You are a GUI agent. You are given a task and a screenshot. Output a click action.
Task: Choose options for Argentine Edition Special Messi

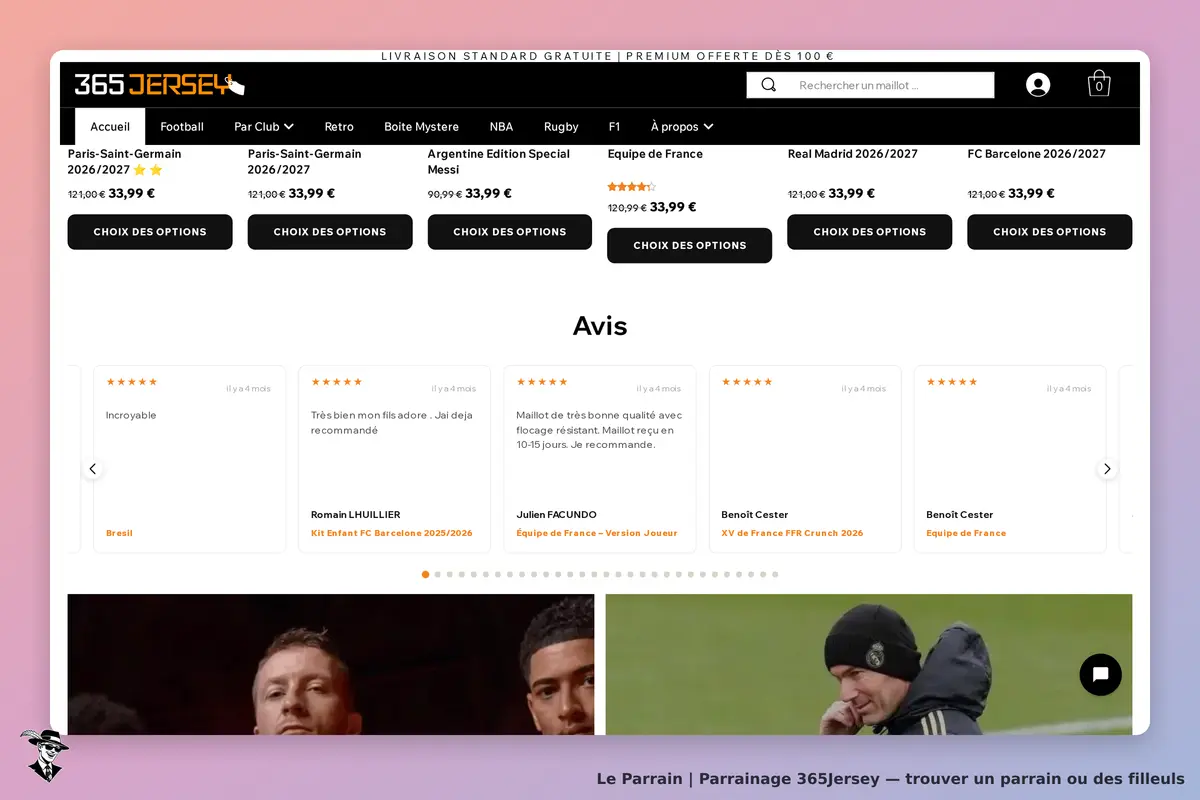pyautogui.click(x=510, y=232)
